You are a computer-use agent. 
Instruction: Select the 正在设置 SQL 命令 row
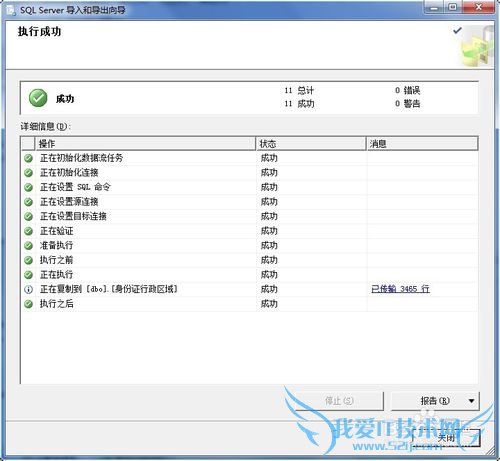point(249,187)
